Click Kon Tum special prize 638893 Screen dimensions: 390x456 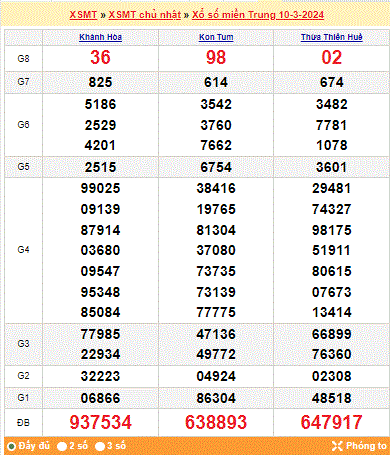tap(216, 422)
